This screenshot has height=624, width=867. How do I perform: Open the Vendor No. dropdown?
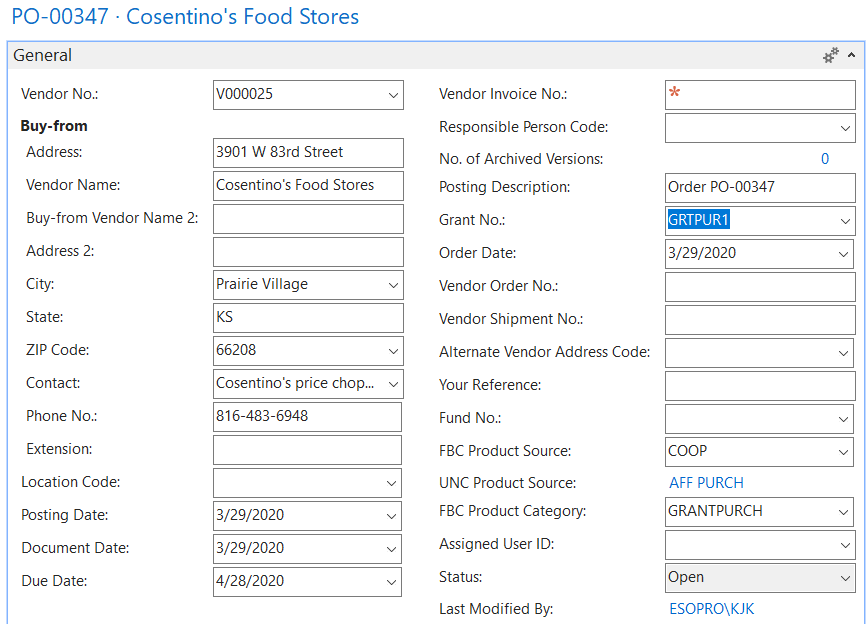coord(392,95)
